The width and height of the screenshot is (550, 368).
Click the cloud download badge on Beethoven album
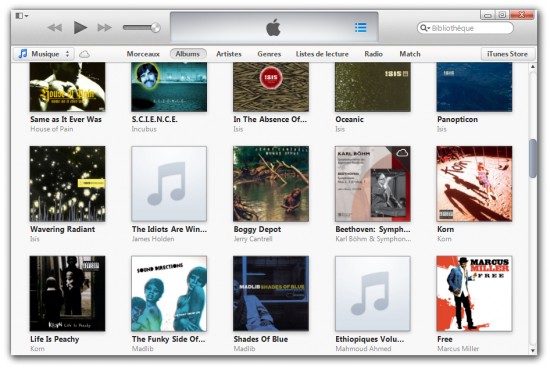click(x=402, y=153)
